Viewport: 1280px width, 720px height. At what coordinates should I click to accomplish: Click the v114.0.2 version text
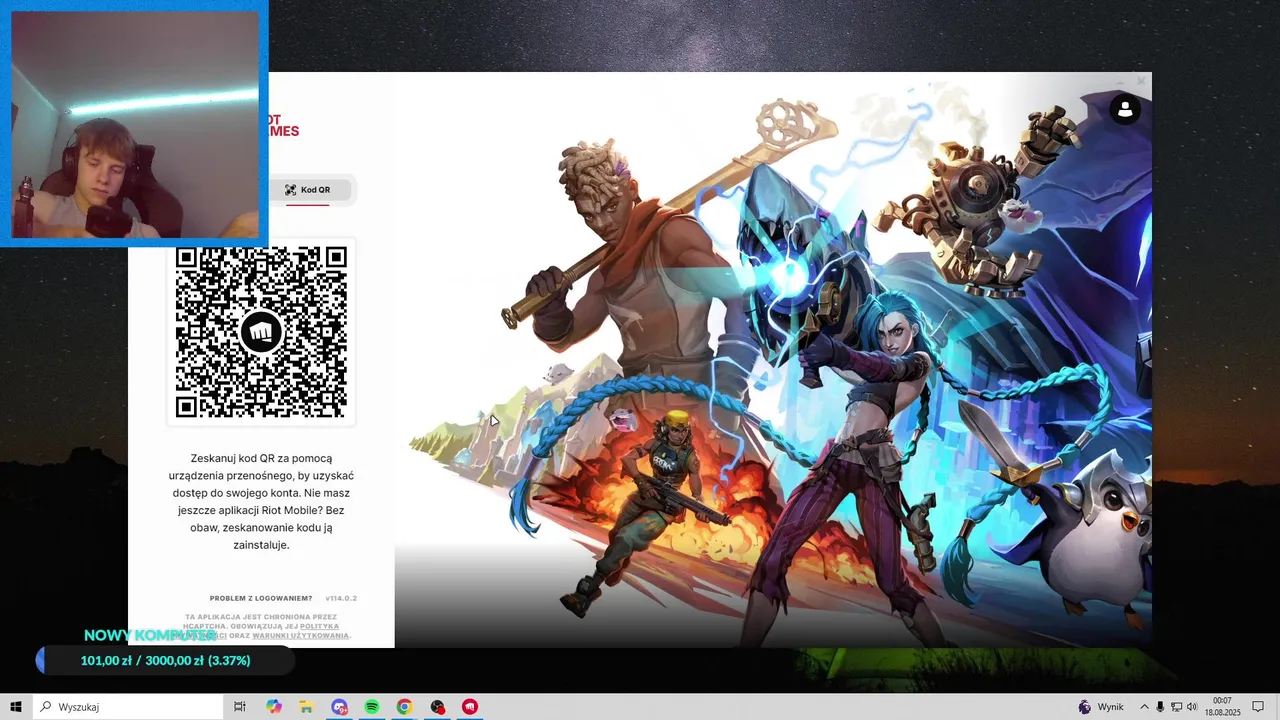(341, 598)
